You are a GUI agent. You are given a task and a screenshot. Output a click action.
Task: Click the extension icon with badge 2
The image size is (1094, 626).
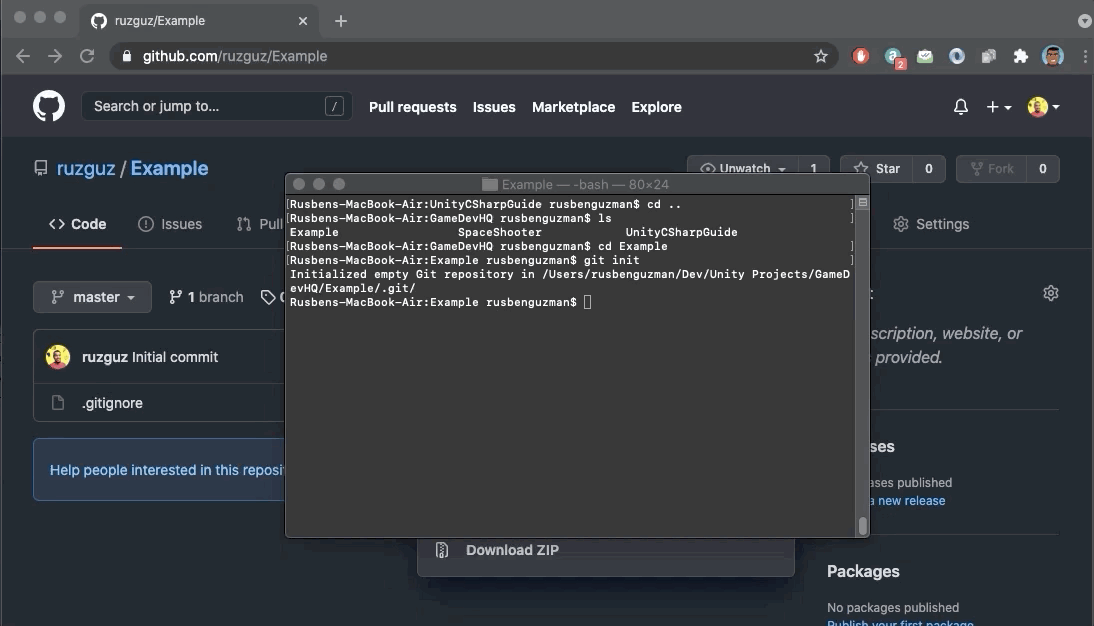[894, 57]
